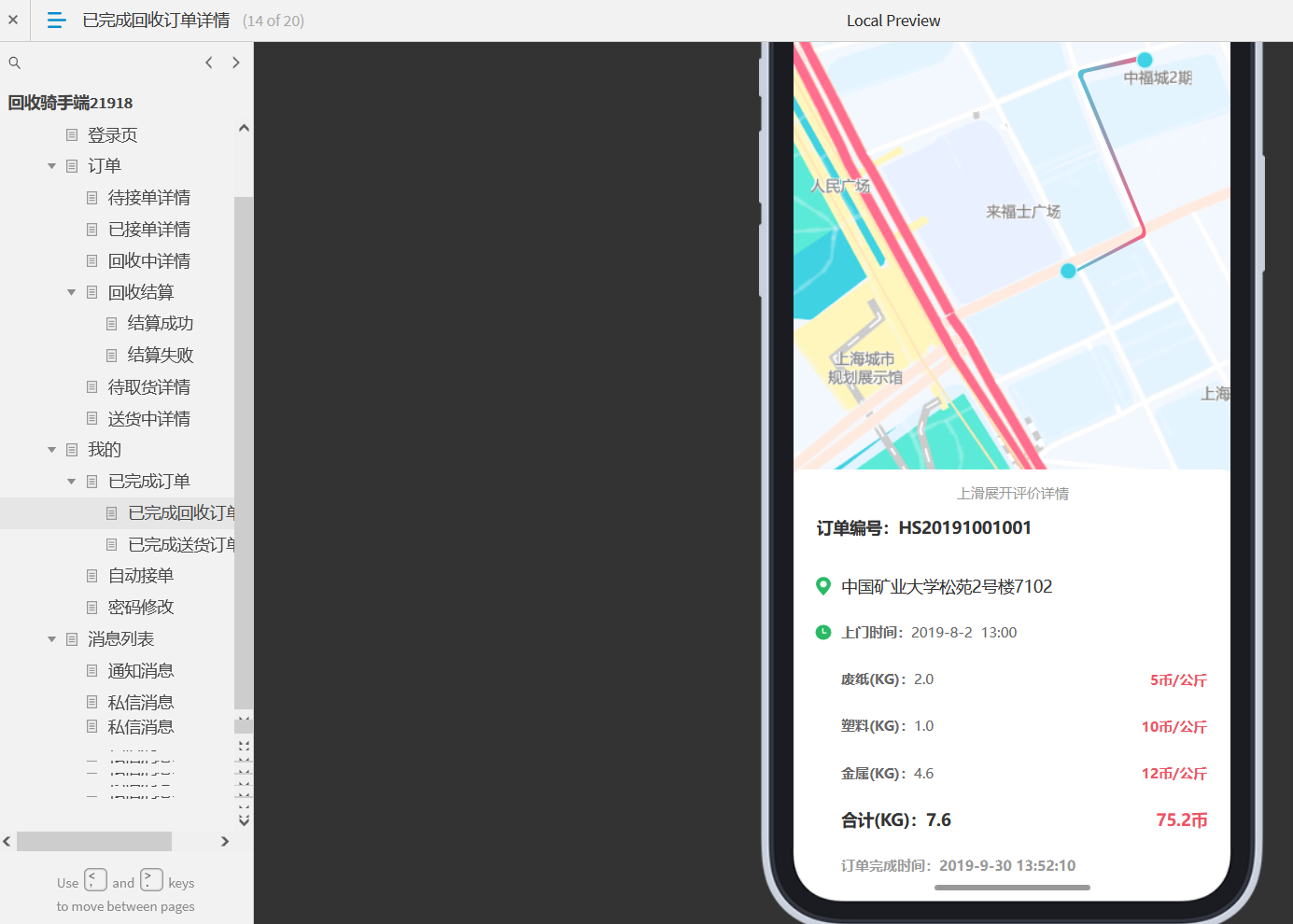Click 上滑展开评价详情 in phone preview
Image resolution: width=1293 pixels, height=924 pixels.
click(x=1013, y=494)
